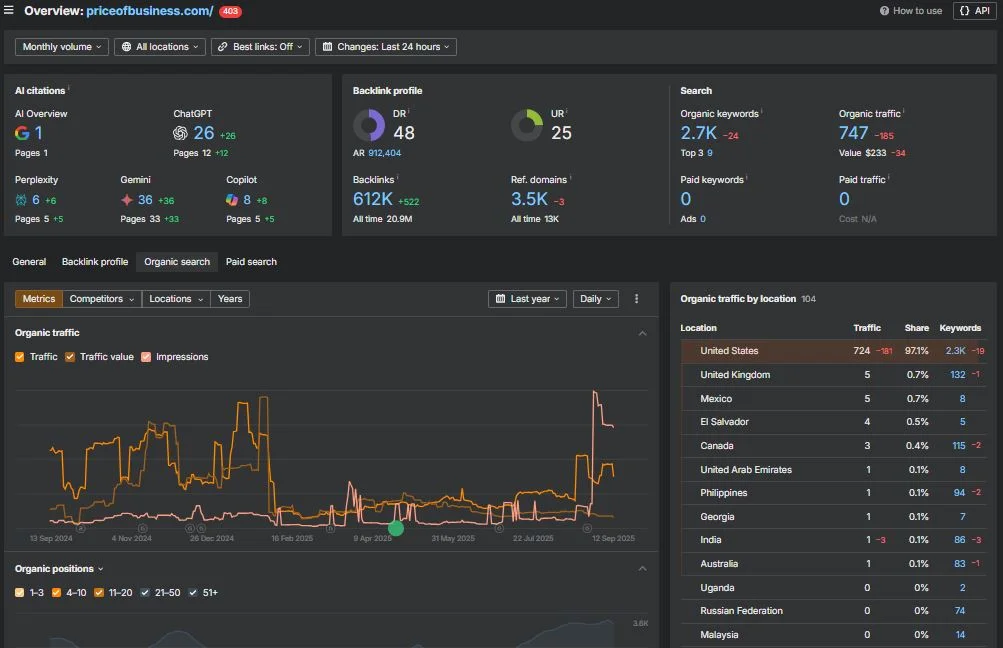Click the Copilot logo icon
The width and height of the screenshot is (1003, 648).
click(x=232, y=200)
